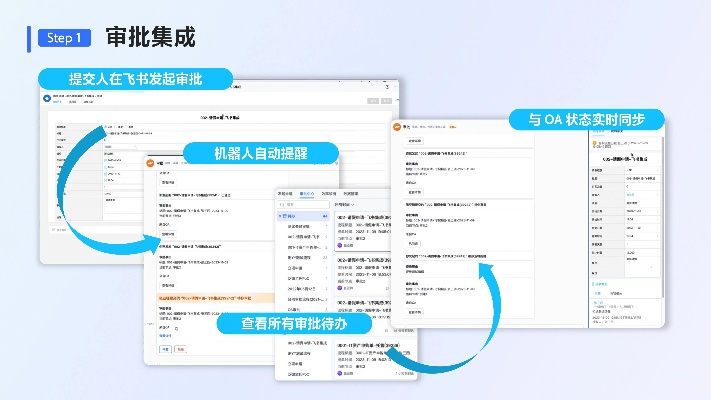Open the first dropdown field in the right panel's form

point(643,170)
